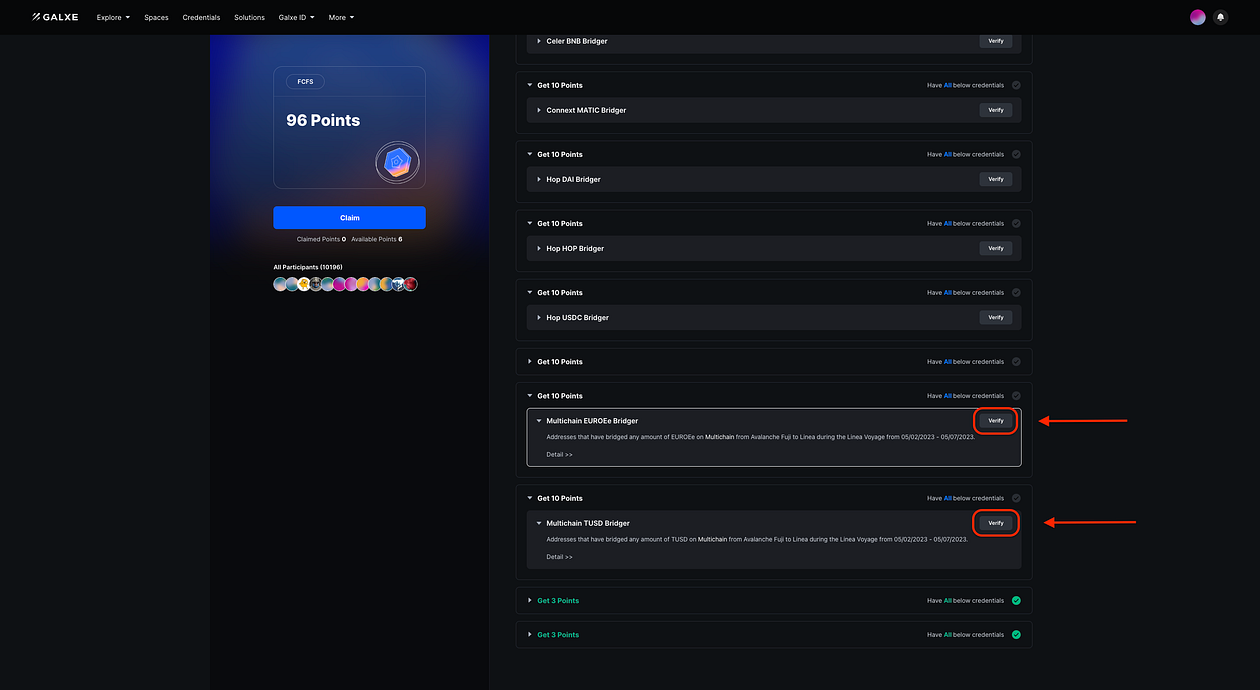Open the Explore dropdown menu
1260x690 pixels.
pos(113,17)
